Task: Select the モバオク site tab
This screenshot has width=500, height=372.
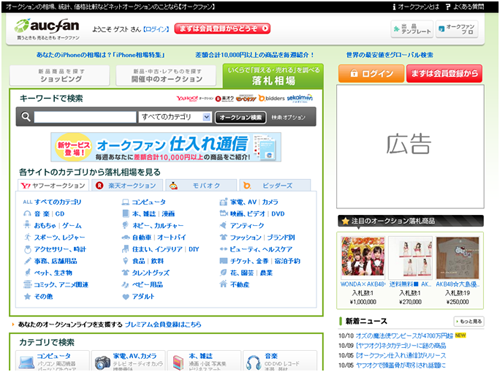Action: click(x=201, y=186)
